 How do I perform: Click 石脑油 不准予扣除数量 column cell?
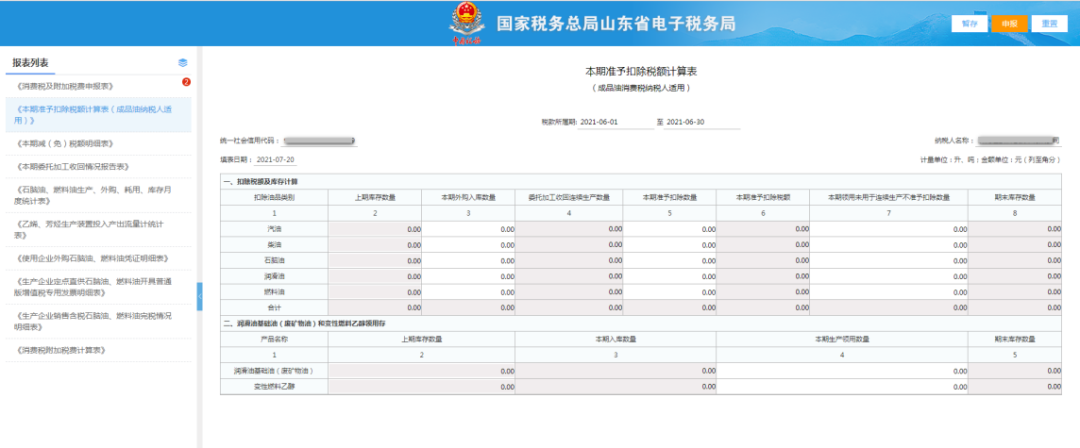point(889,260)
